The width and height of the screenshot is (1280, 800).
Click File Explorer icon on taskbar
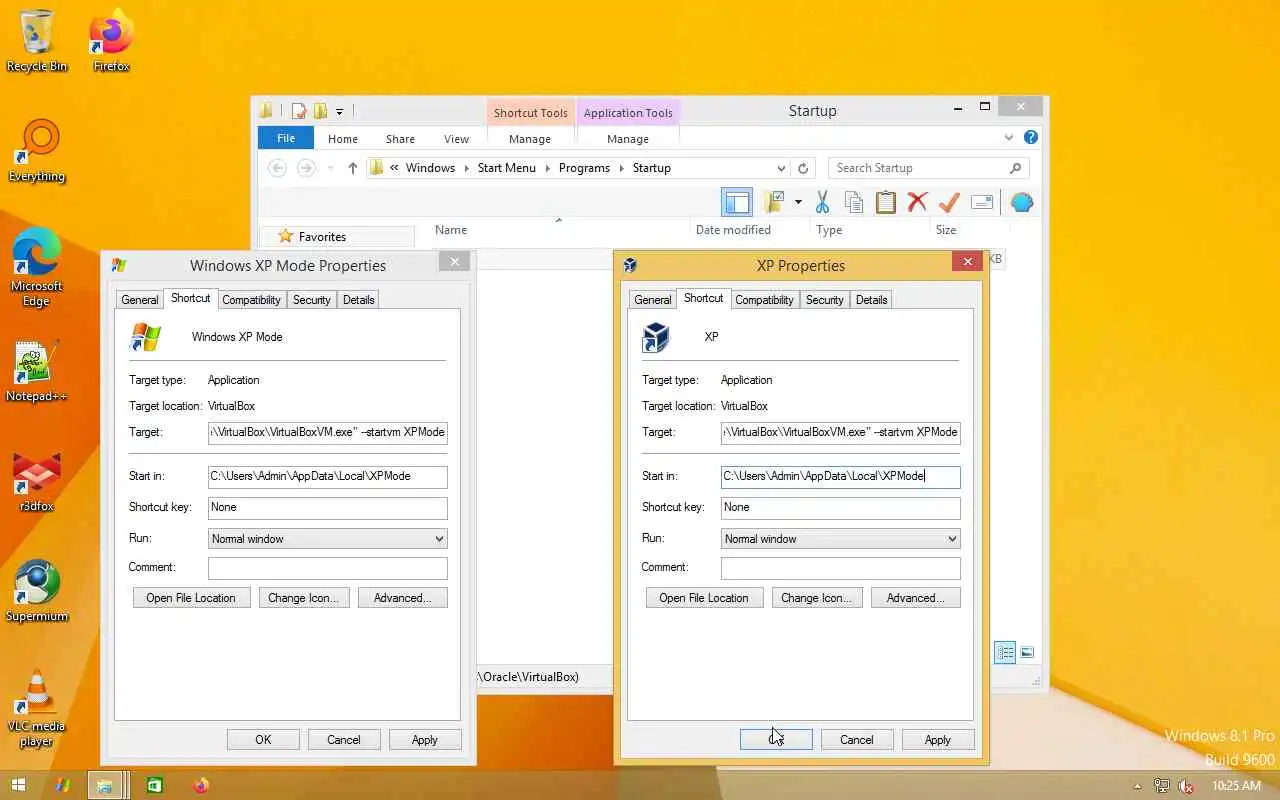tap(104, 785)
